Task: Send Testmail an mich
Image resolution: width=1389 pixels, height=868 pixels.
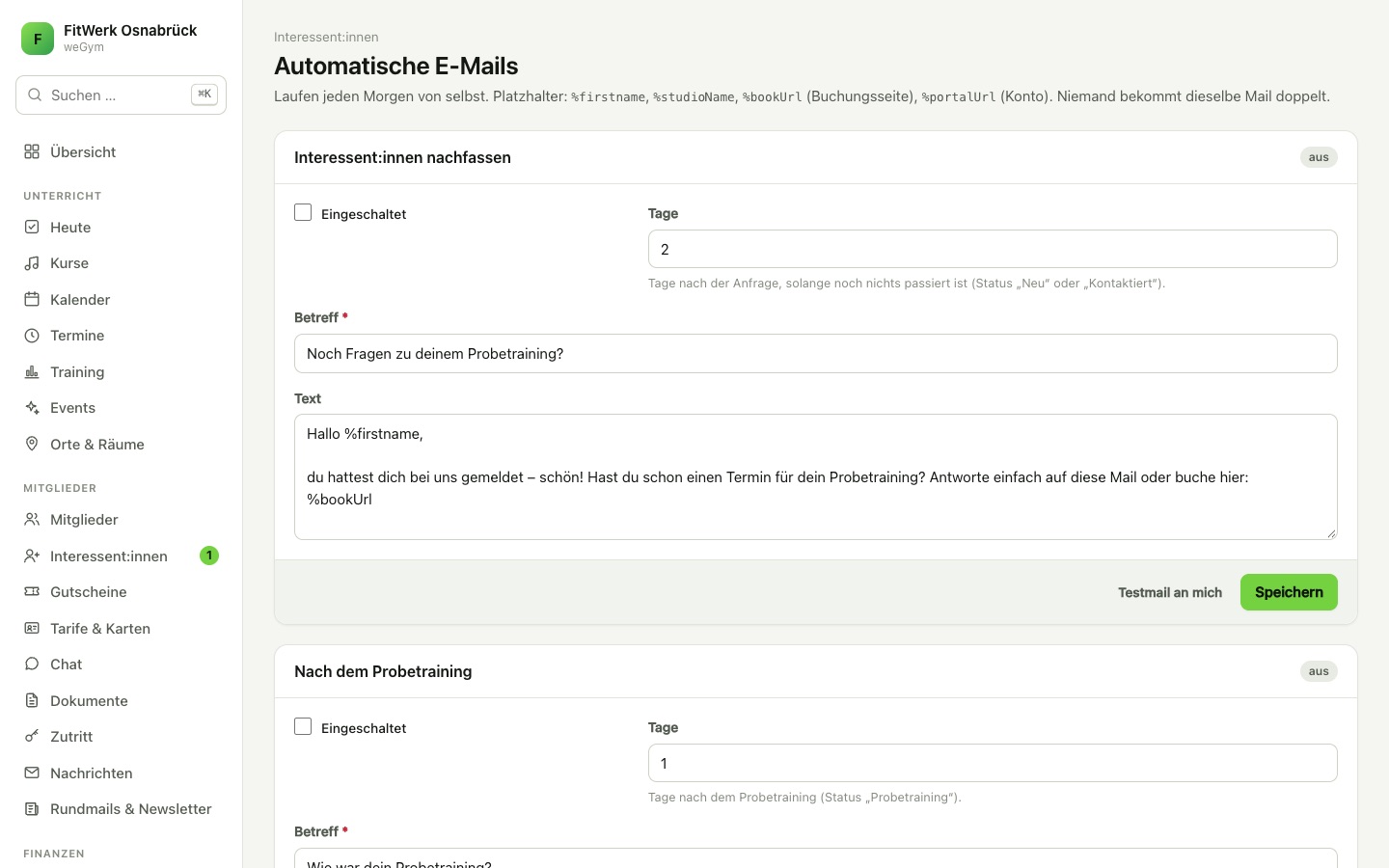Action: 1170,592
